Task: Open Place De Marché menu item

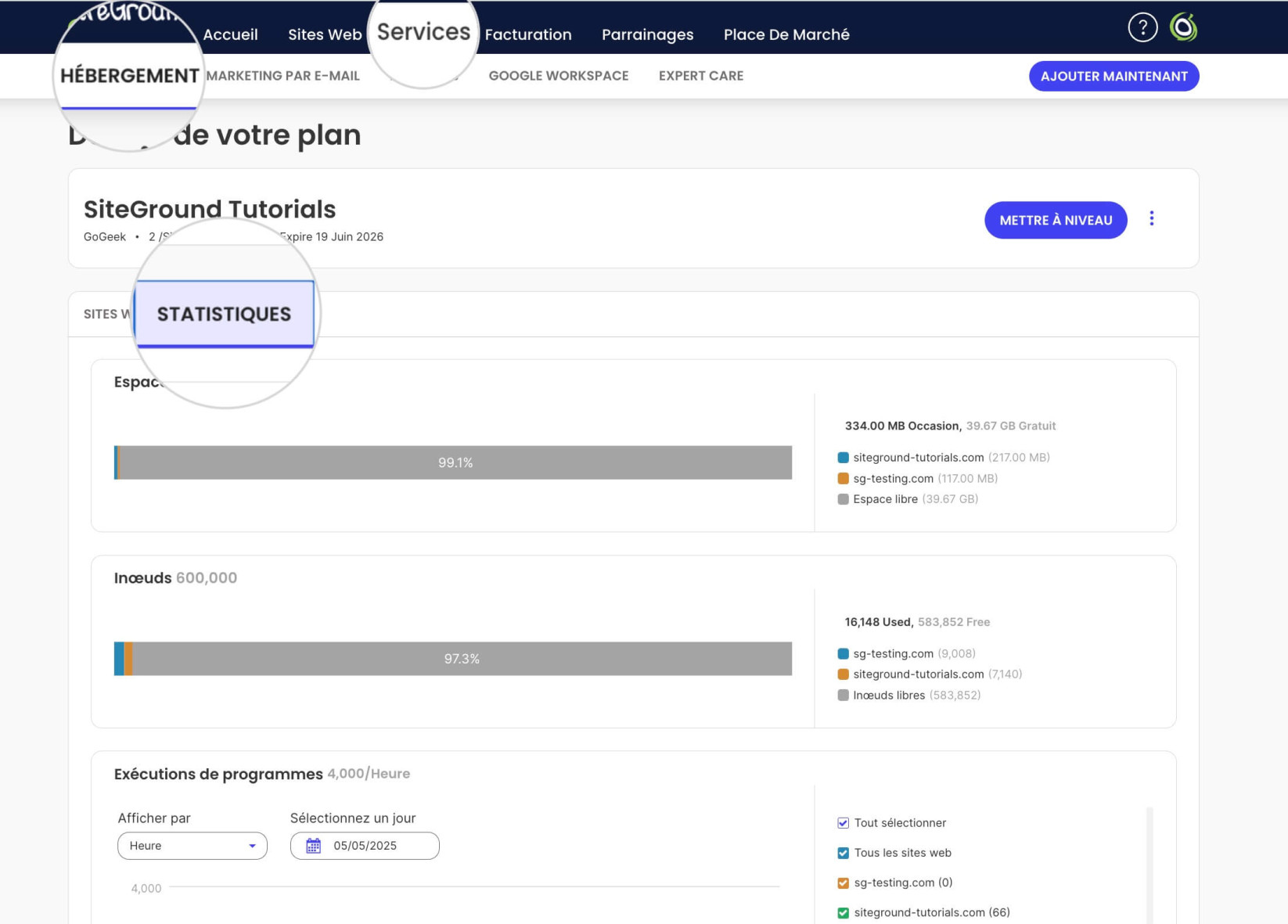Action: coord(786,34)
